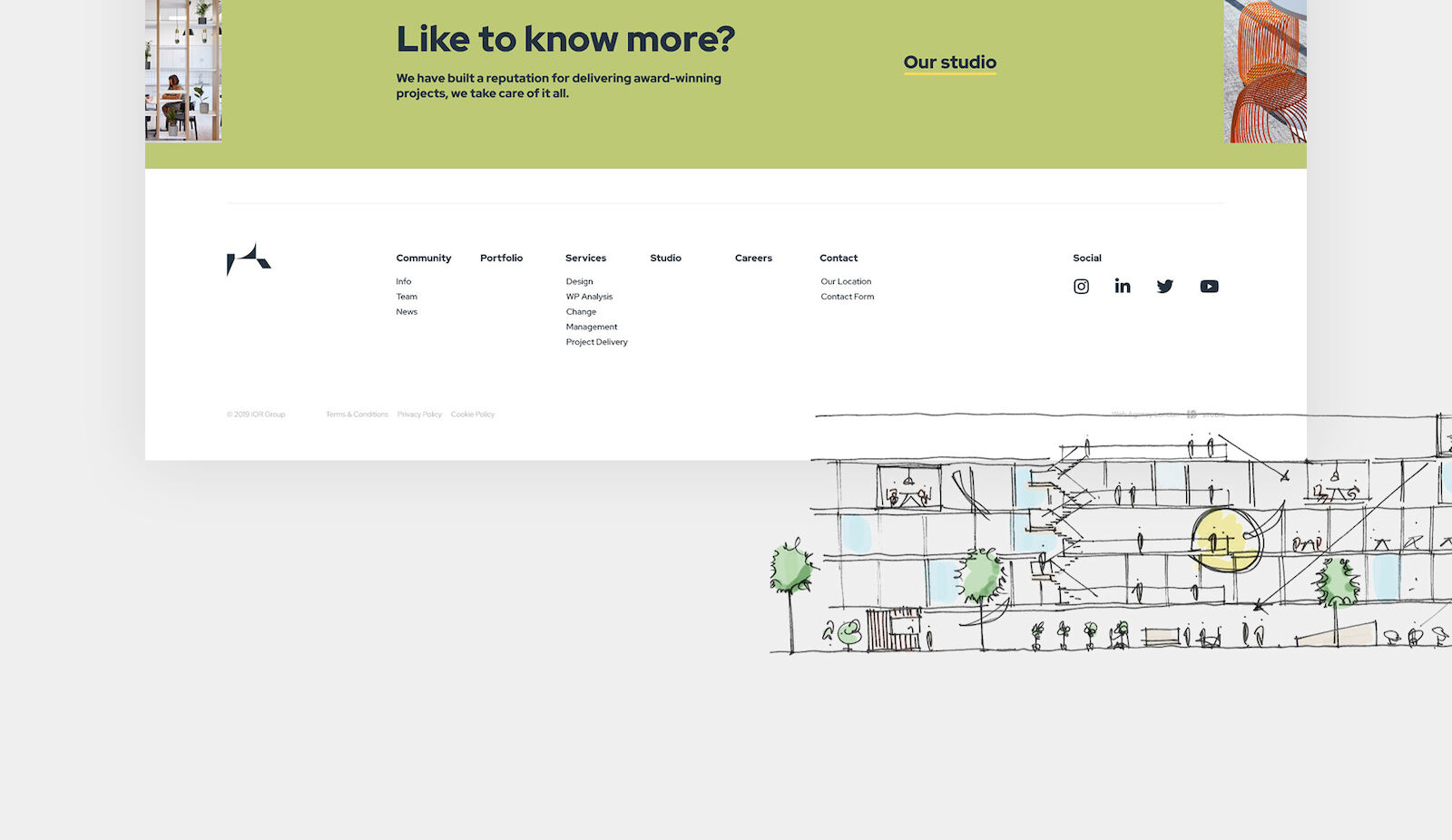Visit the YouTube channel icon
The height and width of the screenshot is (840, 1452).
[1209, 287]
